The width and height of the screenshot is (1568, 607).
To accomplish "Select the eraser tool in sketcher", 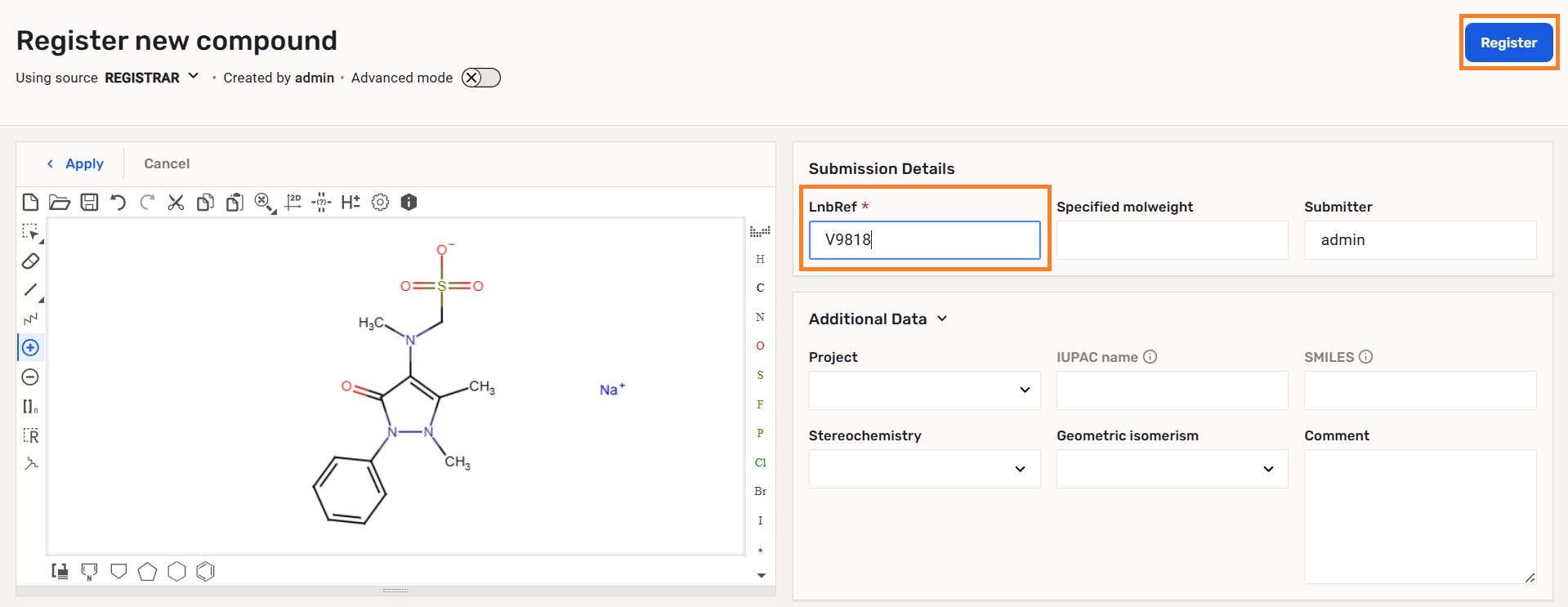I will click(30, 261).
